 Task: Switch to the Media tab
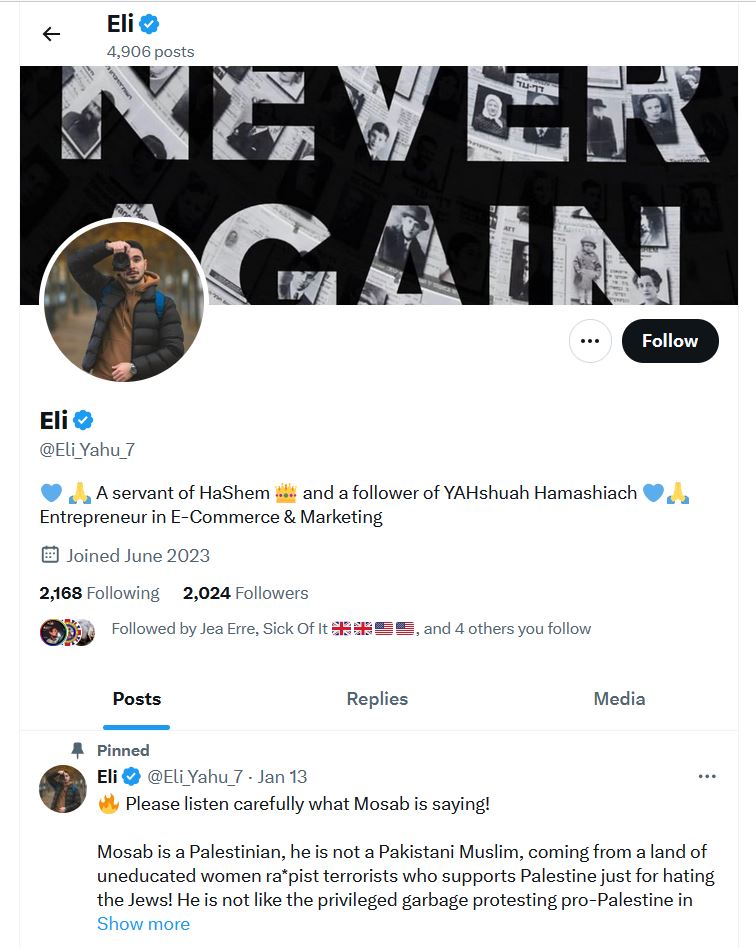[x=619, y=699]
